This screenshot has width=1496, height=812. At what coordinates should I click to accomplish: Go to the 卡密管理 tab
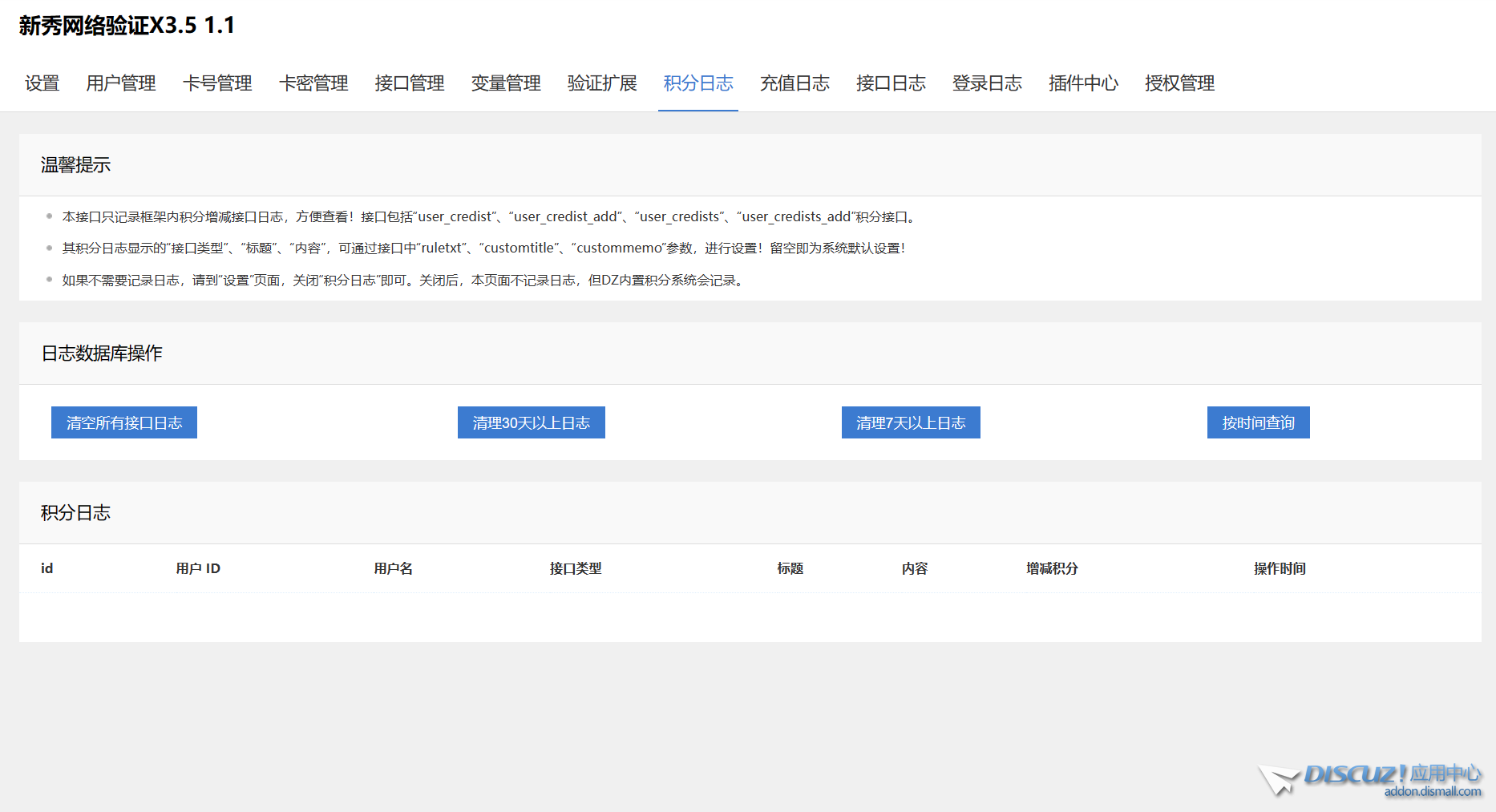(x=313, y=83)
